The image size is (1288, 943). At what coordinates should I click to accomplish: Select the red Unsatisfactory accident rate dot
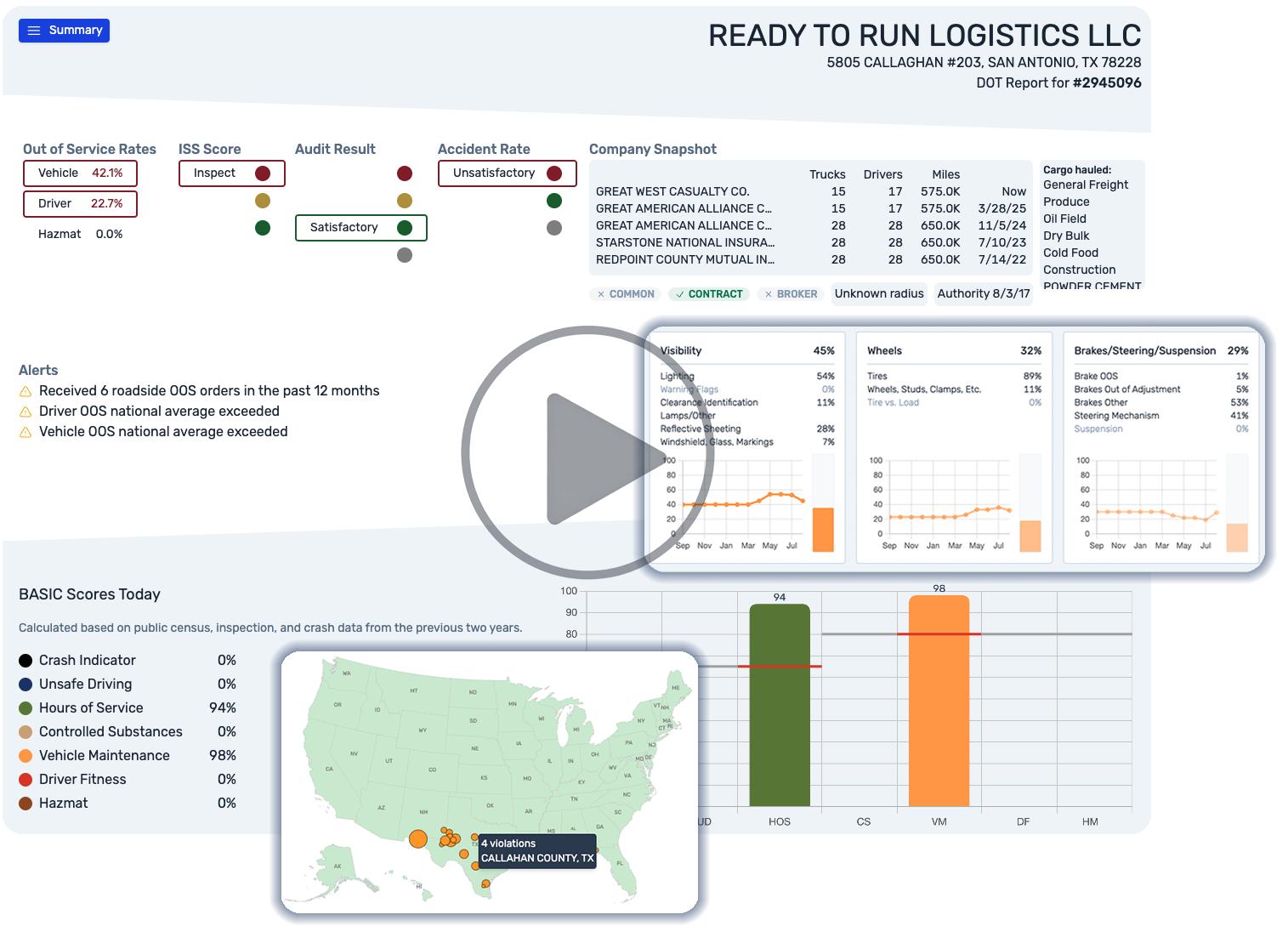(554, 173)
